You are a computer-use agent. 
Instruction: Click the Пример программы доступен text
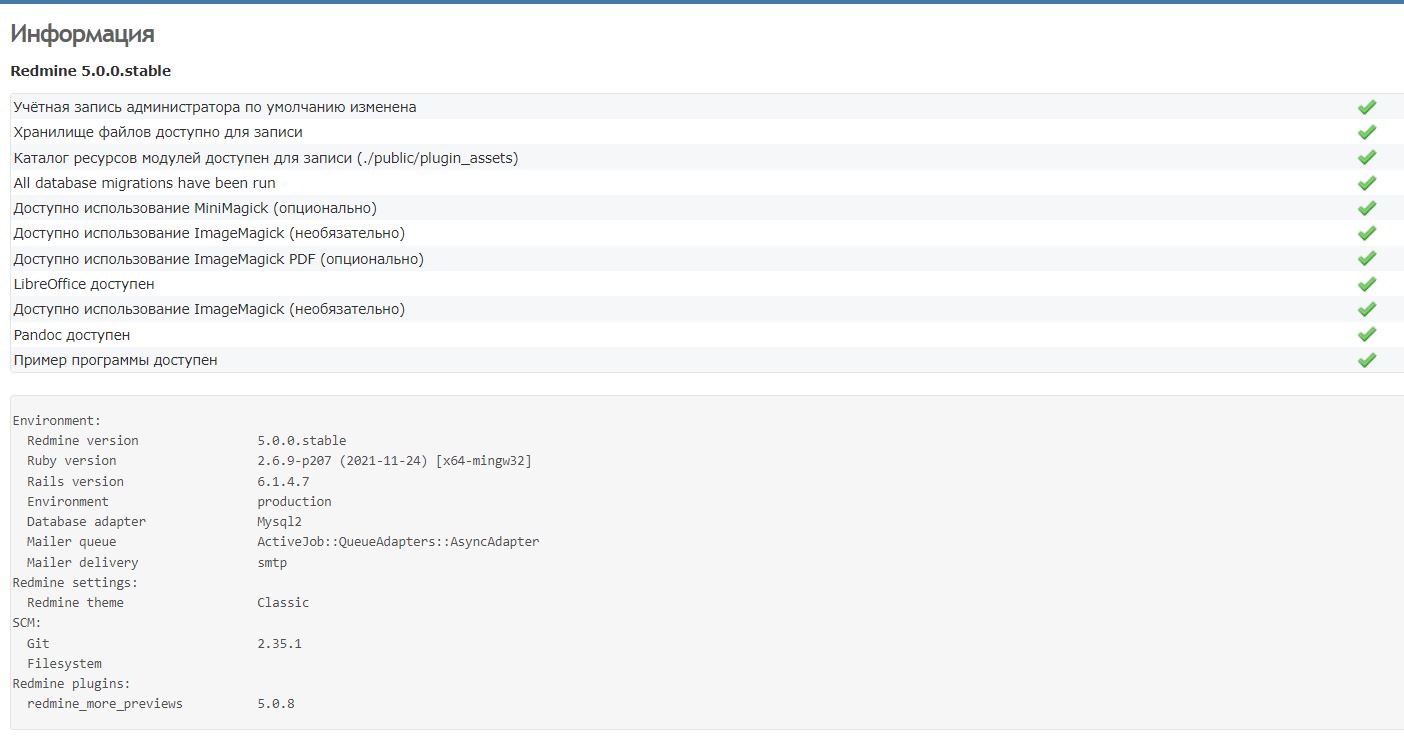[x=115, y=360]
